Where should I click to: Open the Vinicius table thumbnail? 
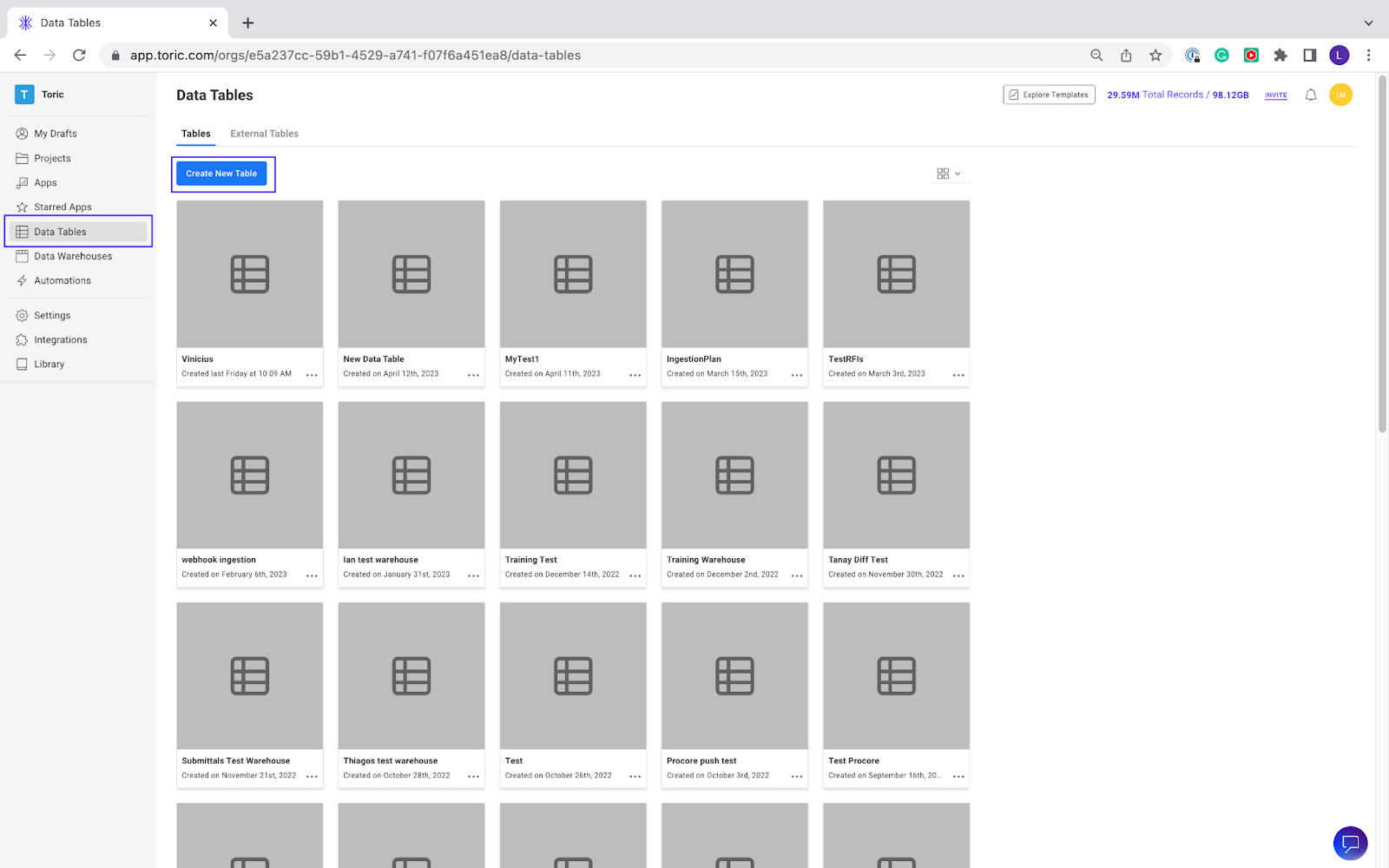click(x=250, y=274)
